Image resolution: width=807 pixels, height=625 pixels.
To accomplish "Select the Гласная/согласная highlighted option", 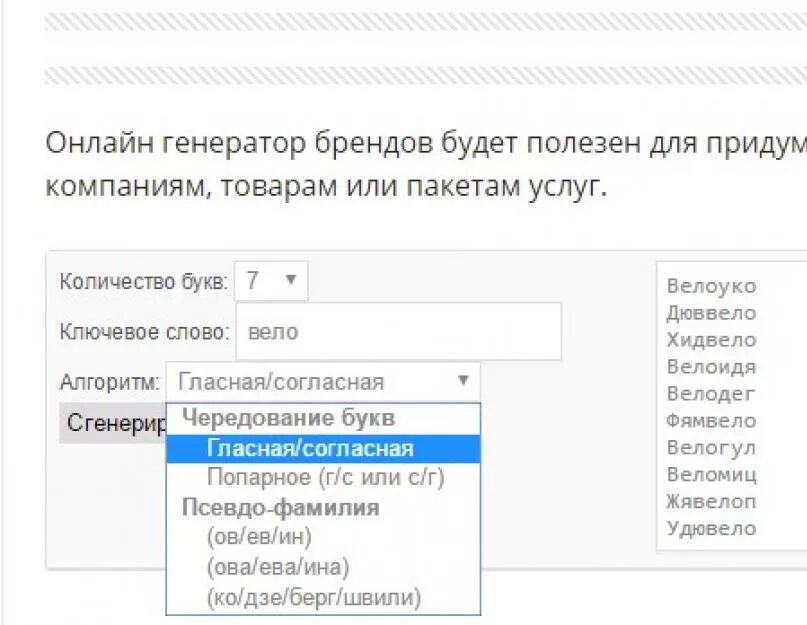I will point(323,449).
